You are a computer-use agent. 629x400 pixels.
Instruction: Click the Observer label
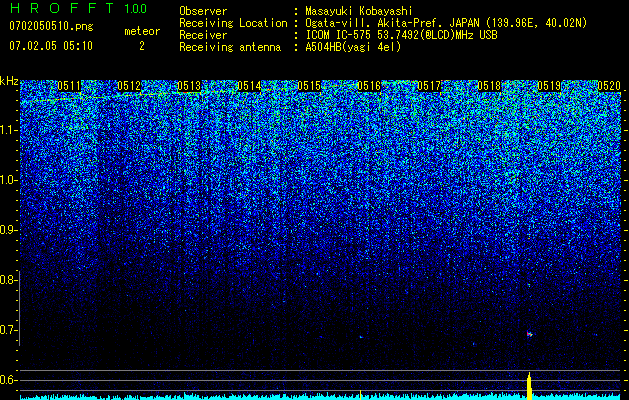pyautogui.click(x=203, y=11)
